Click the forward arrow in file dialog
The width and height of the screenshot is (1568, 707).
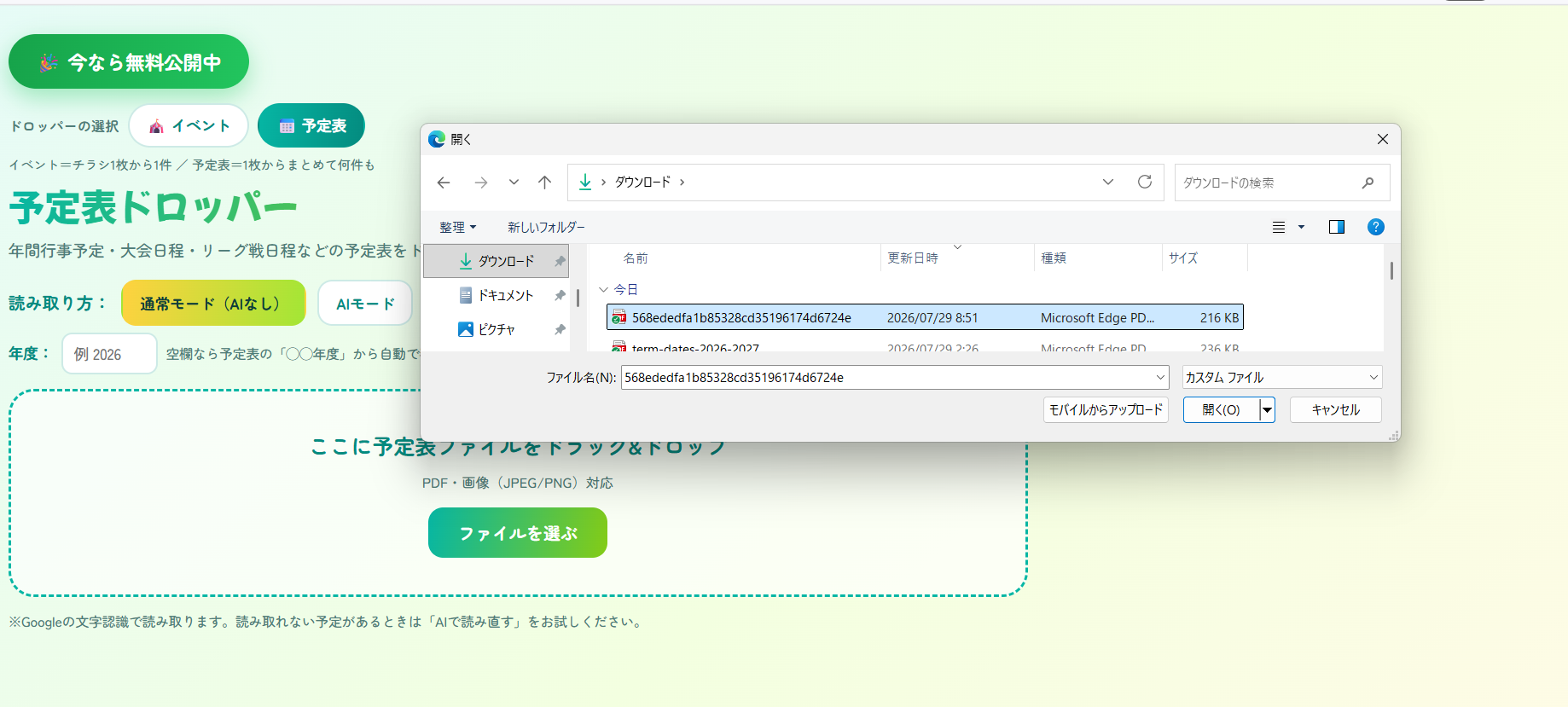point(481,183)
